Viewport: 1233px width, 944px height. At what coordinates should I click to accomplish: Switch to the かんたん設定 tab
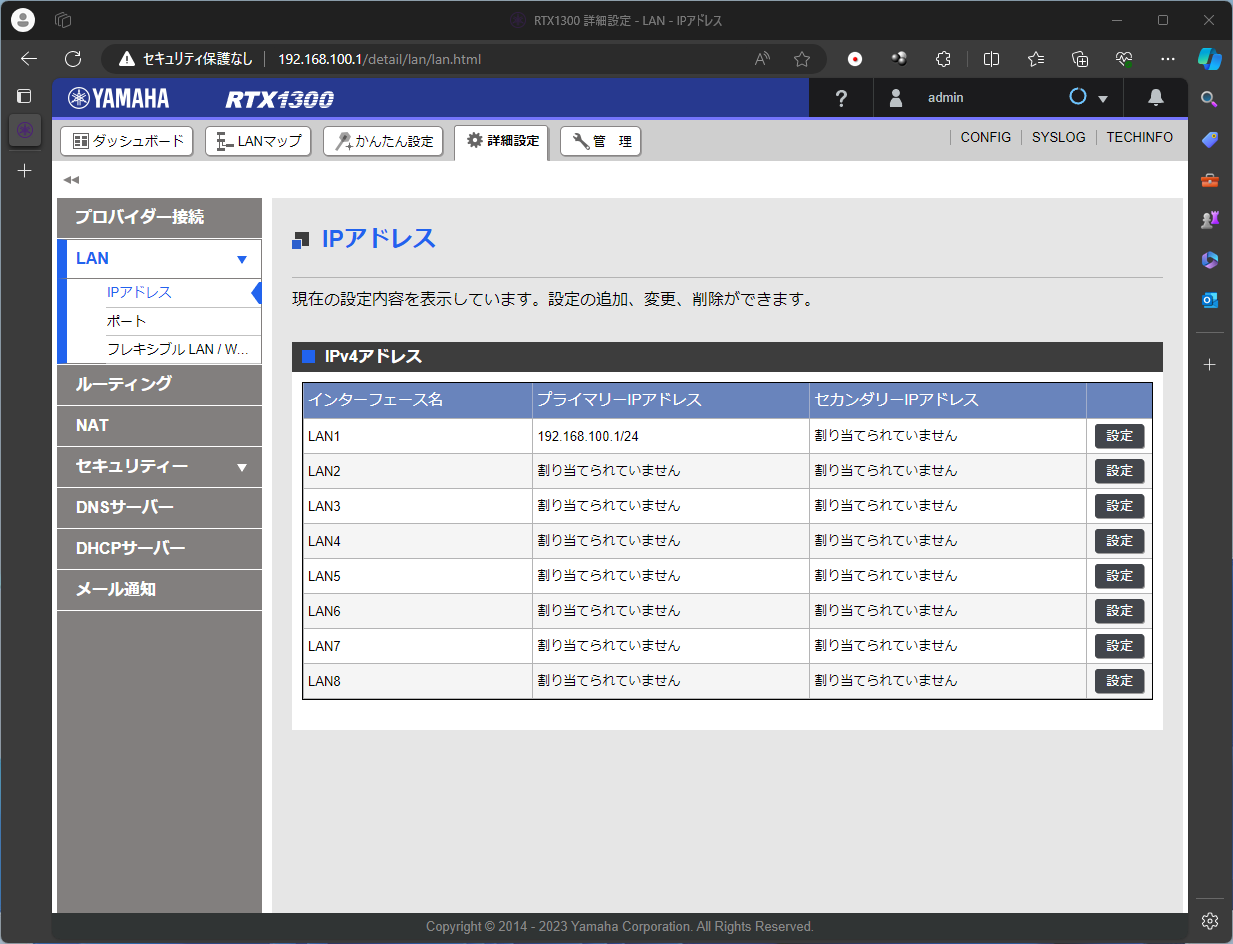[x=384, y=141]
